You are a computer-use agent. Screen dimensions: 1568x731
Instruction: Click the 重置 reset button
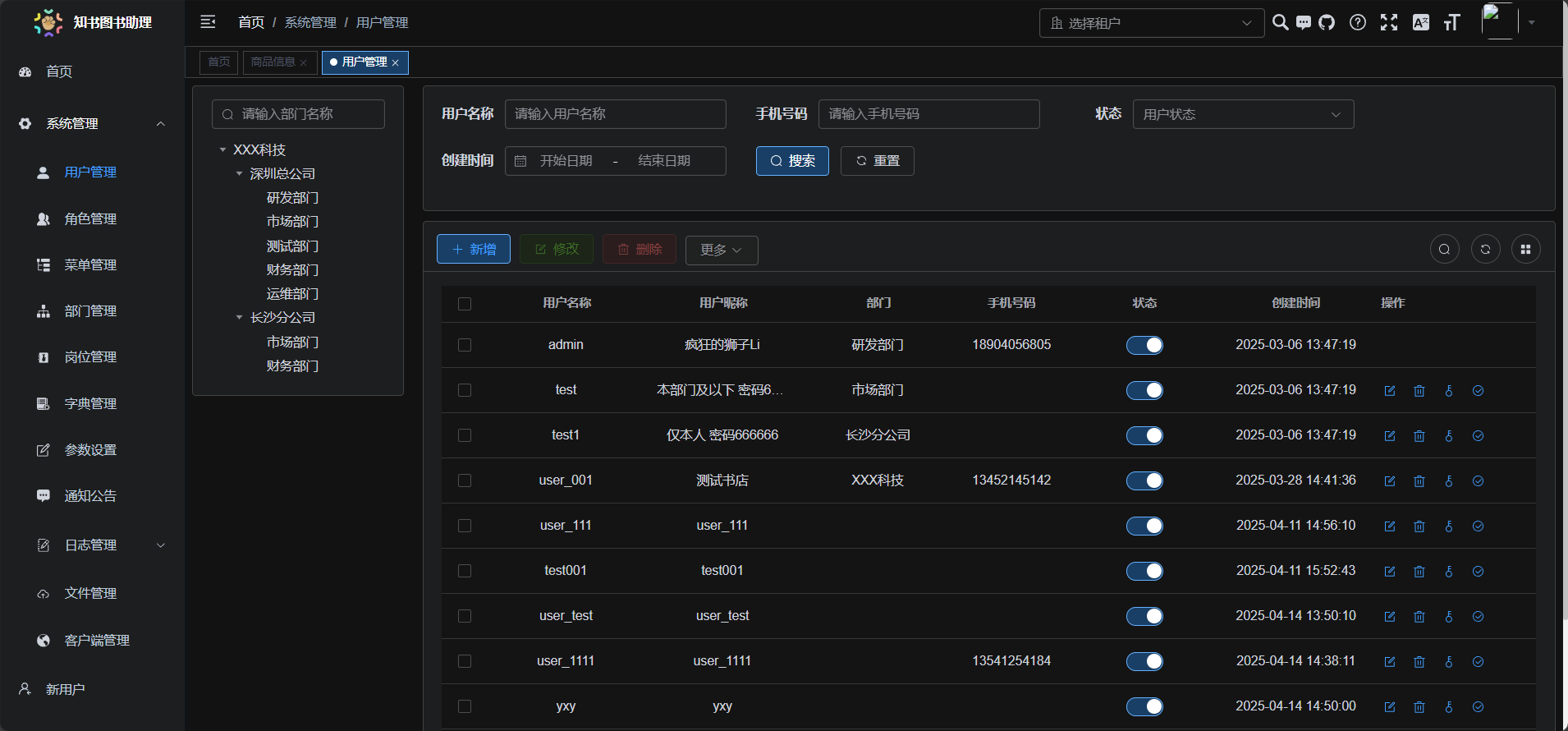click(x=877, y=161)
